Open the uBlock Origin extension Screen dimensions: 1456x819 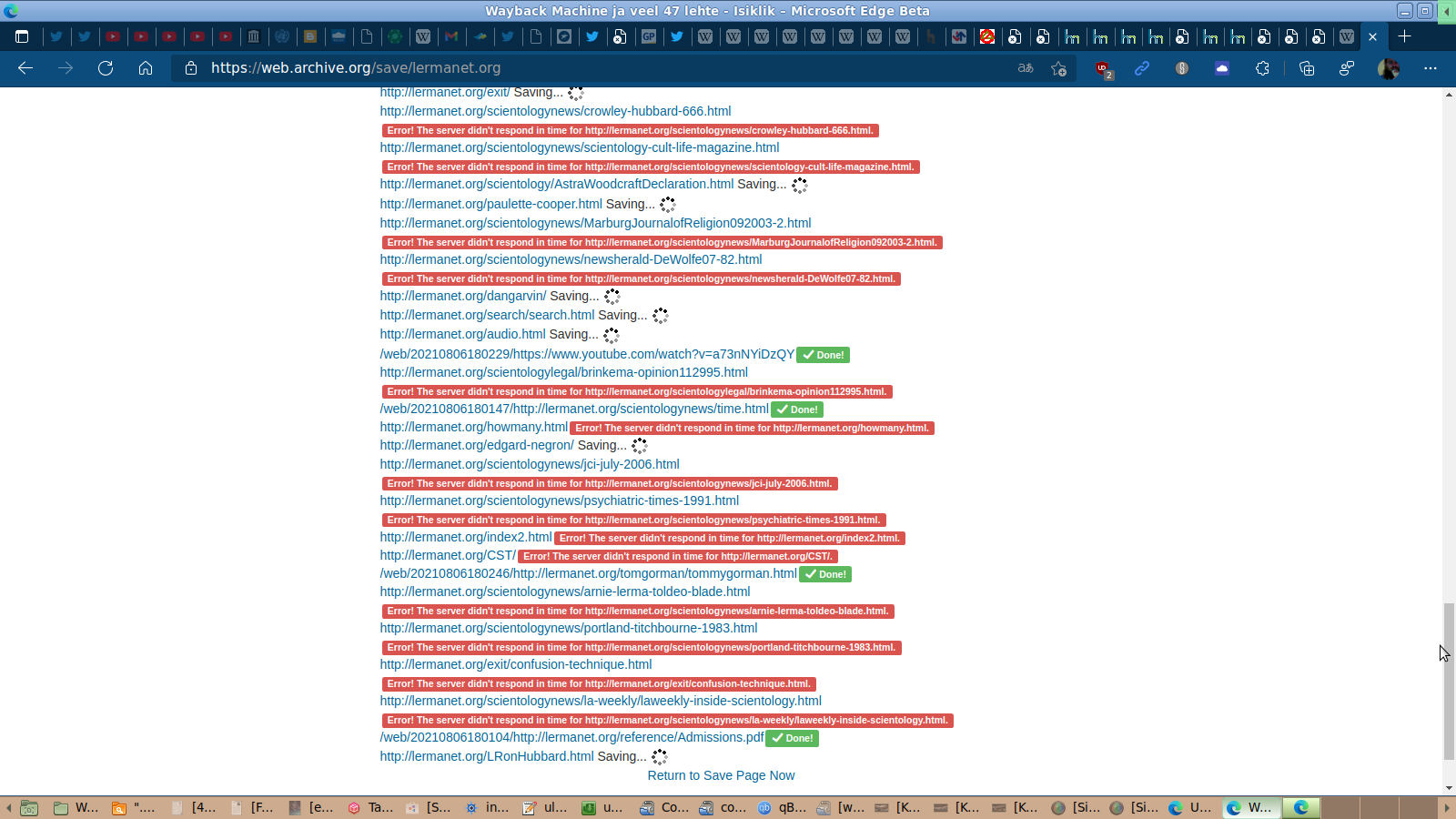click(x=1104, y=69)
